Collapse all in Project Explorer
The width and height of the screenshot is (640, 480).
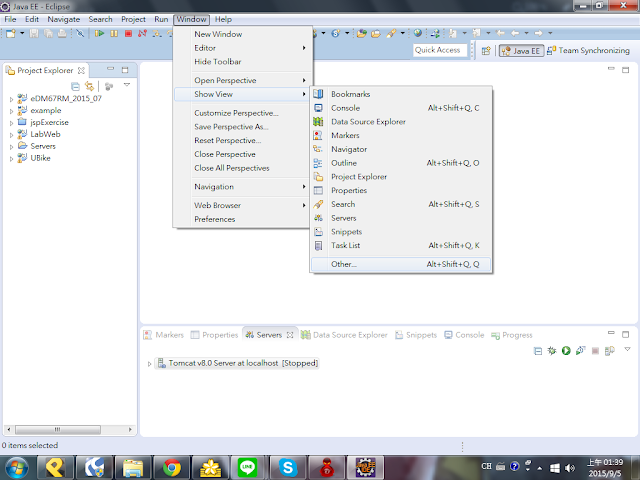point(75,86)
